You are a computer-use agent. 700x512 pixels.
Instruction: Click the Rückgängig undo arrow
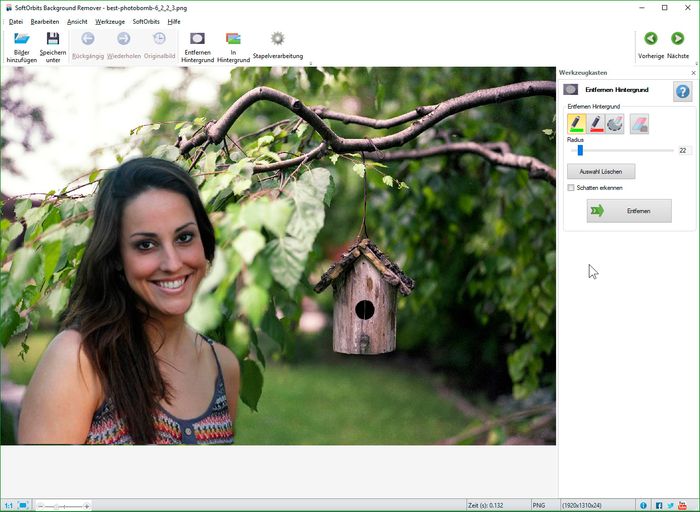click(x=88, y=39)
